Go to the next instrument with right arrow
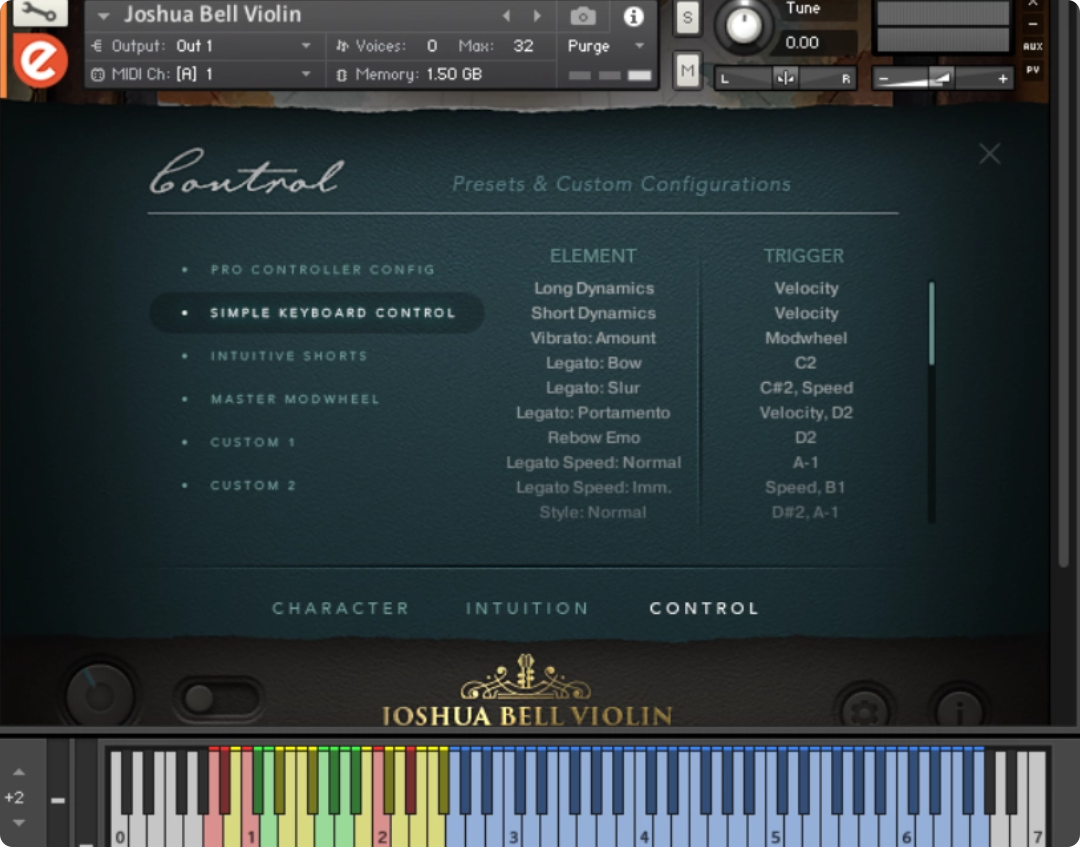 coord(537,15)
